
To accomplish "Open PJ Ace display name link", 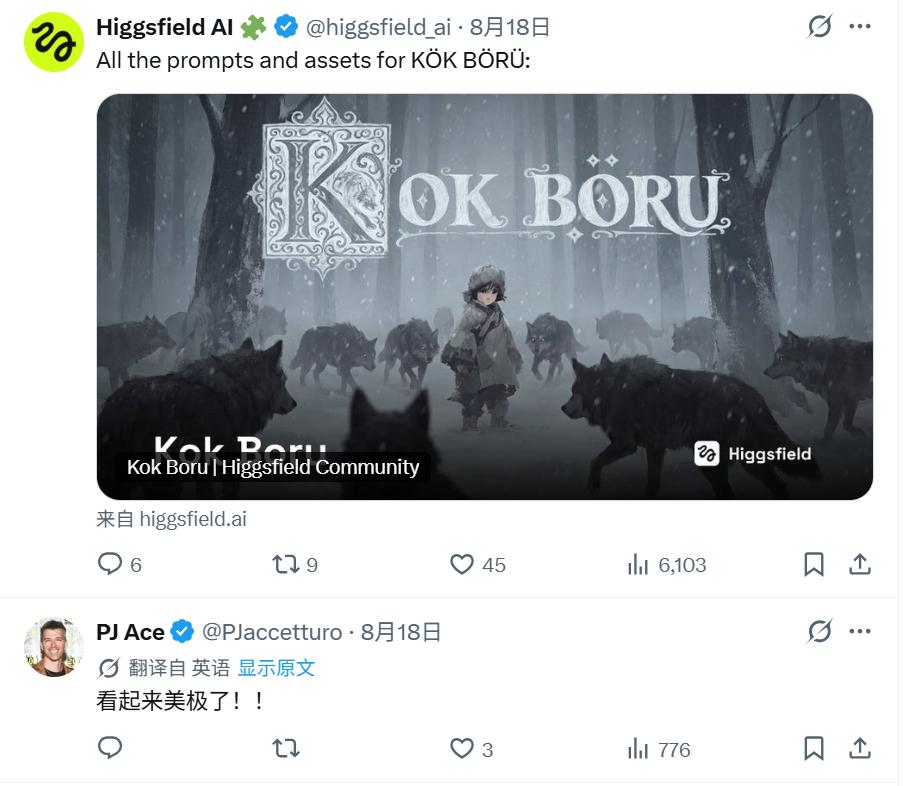I will (x=130, y=632).
